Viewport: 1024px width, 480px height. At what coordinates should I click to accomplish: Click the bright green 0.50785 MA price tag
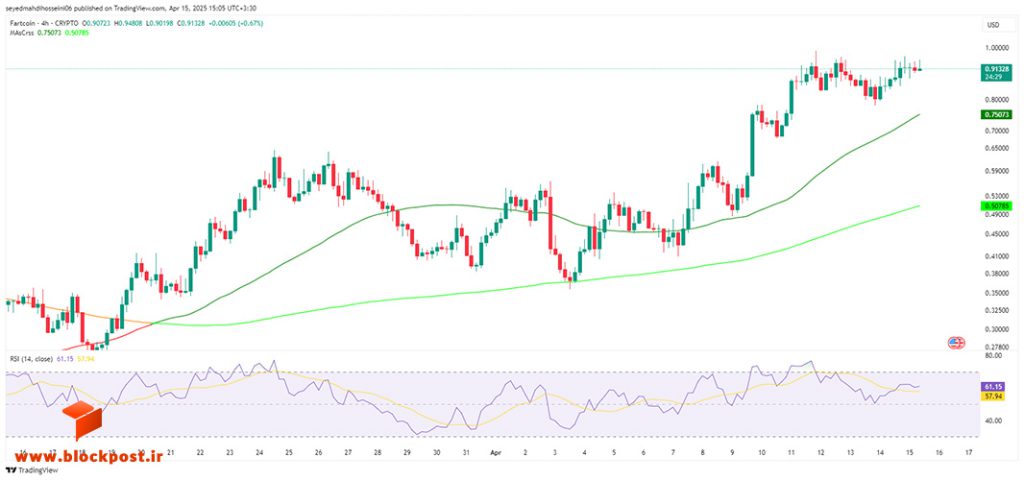[x=997, y=206]
